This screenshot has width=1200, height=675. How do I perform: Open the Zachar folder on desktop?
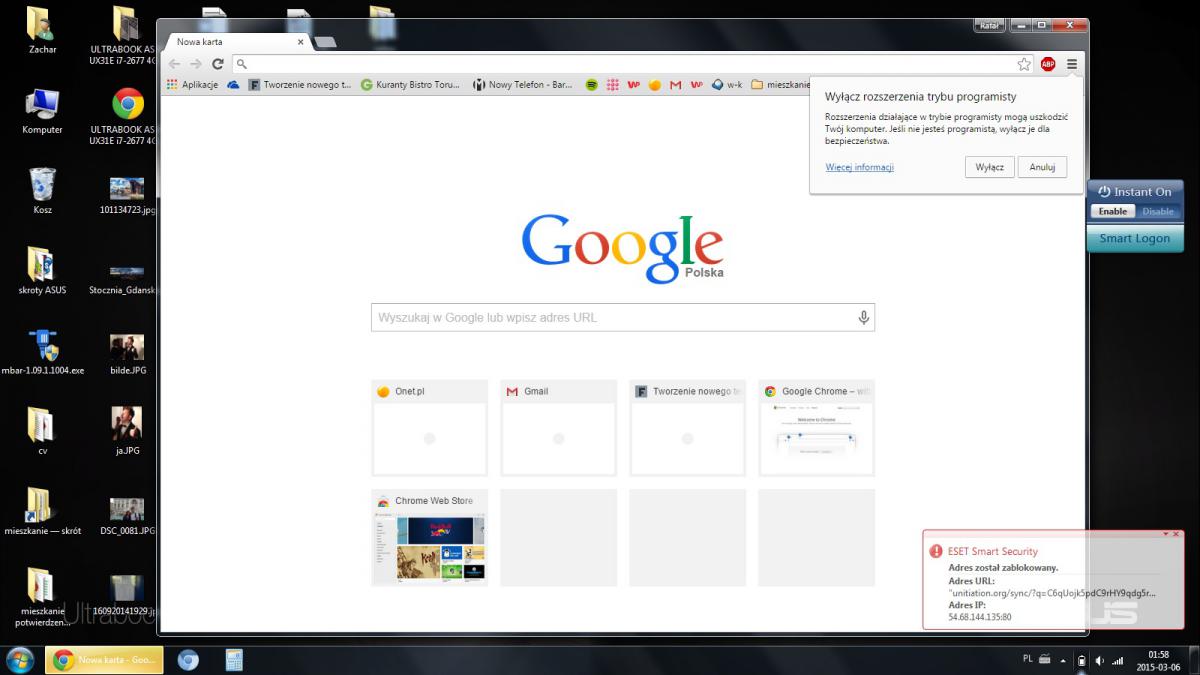coord(42,30)
